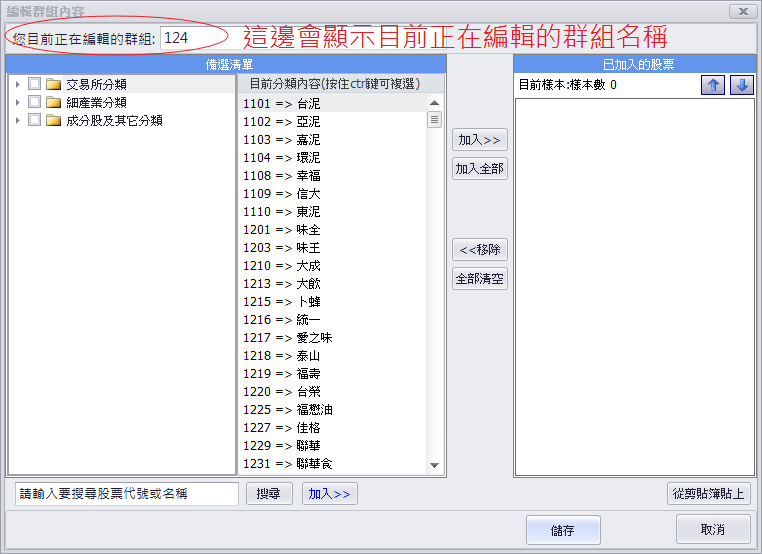Select stock row 1215 => 卜蜂

coord(333,301)
